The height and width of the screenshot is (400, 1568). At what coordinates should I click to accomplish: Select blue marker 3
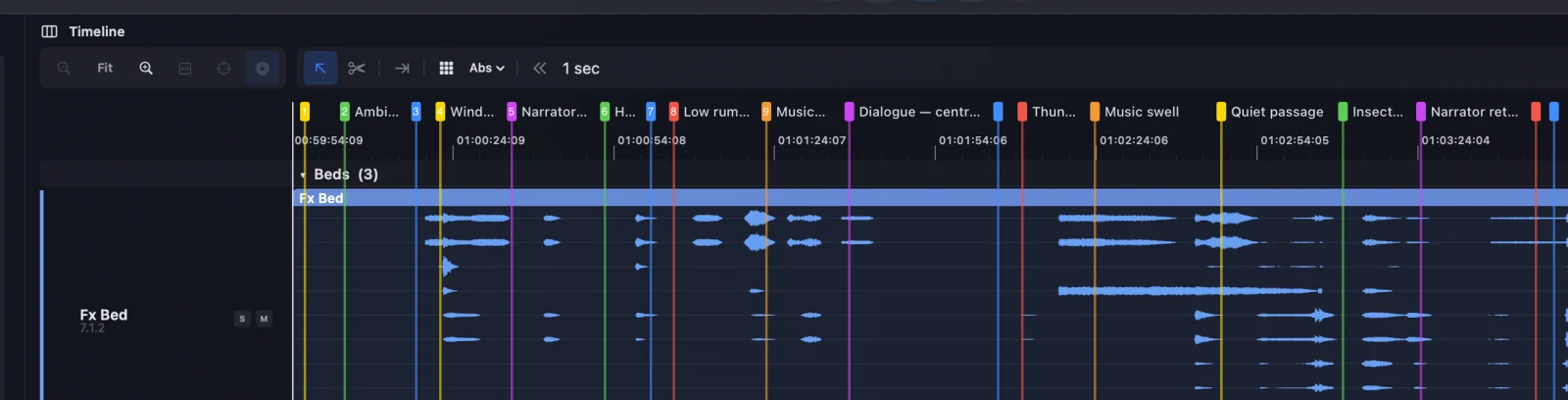tap(416, 112)
